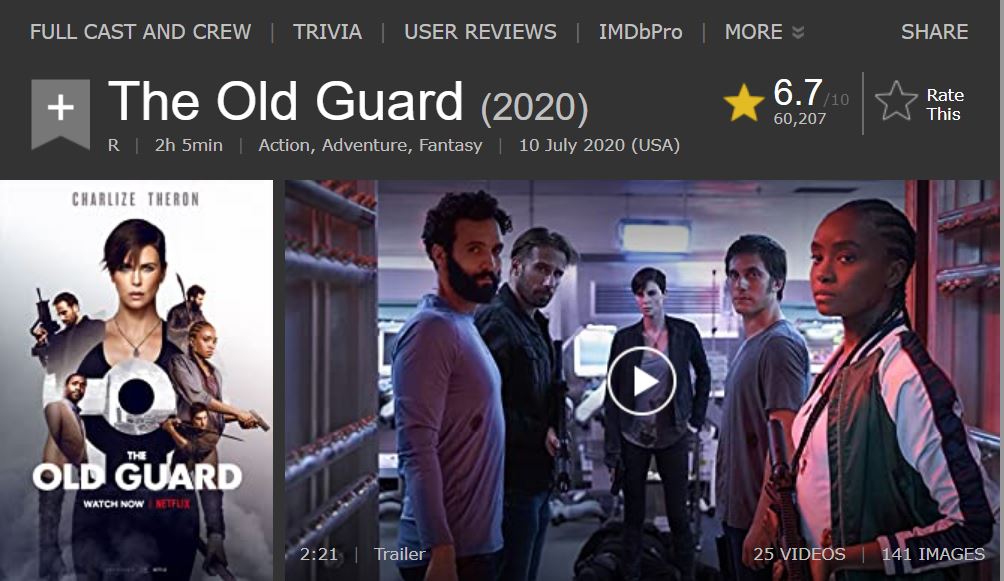Click the 'Rate This' text
Image resolution: width=1004 pixels, height=581 pixels.
click(944, 104)
